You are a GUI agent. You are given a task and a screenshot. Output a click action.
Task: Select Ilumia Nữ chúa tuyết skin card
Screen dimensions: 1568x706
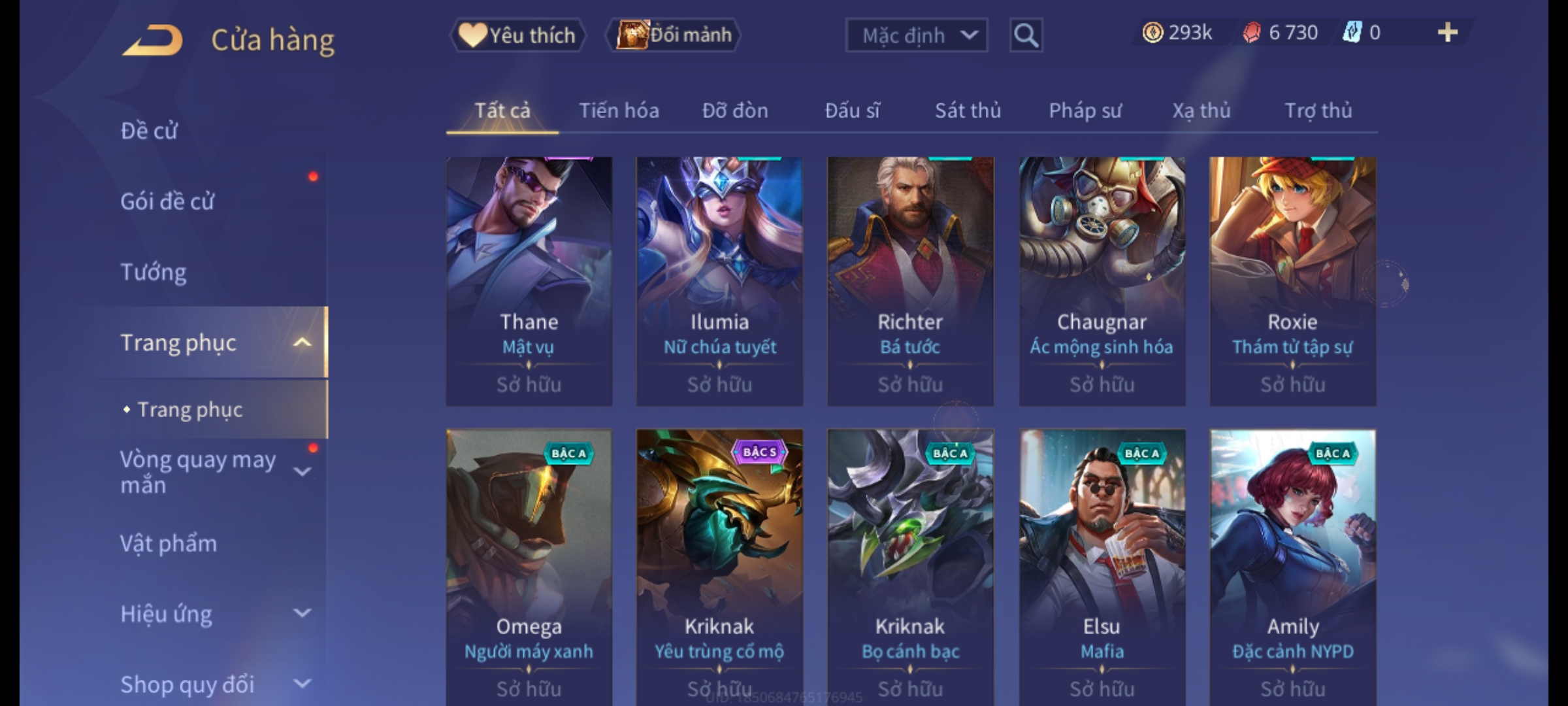719,281
